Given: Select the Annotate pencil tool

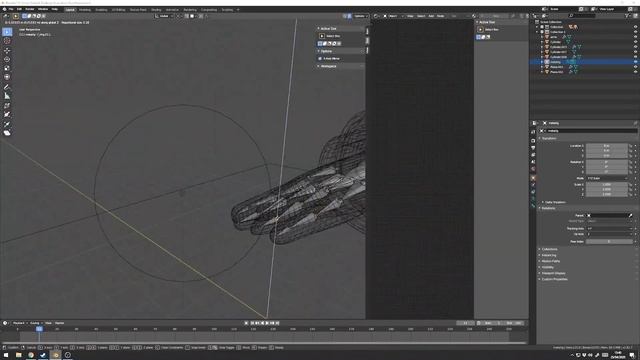Looking at the screenshot, I should pyautogui.click(x=7, y=87).
